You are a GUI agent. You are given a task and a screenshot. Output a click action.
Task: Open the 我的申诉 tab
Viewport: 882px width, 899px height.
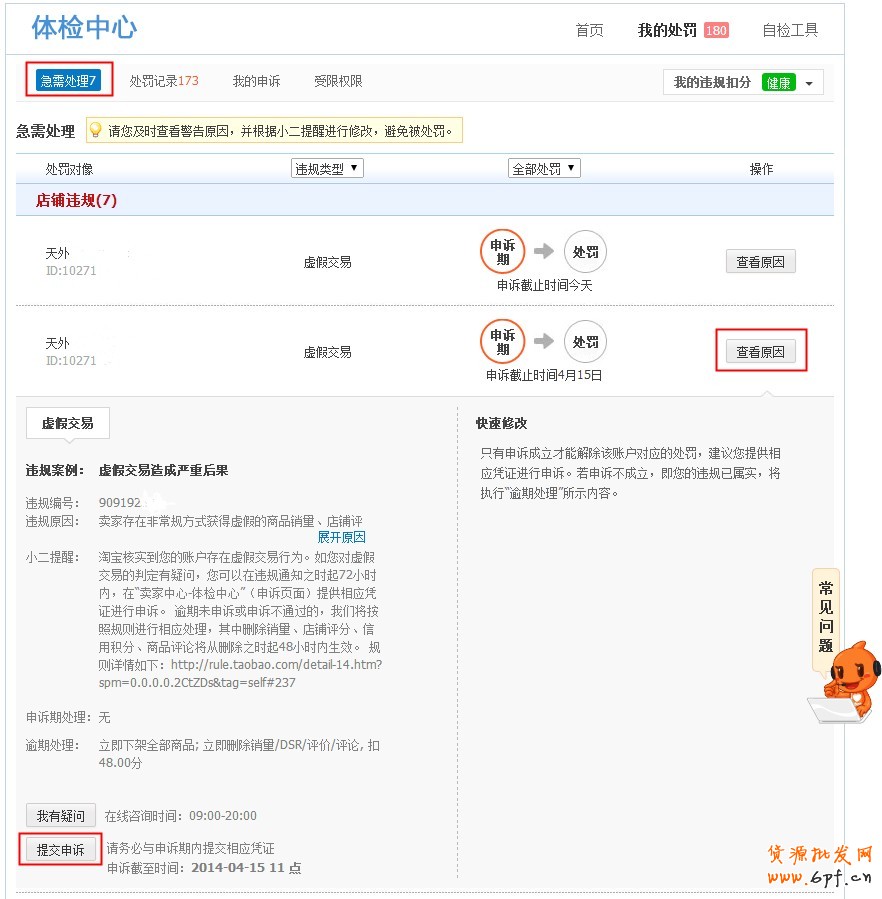tap(256, 81)
